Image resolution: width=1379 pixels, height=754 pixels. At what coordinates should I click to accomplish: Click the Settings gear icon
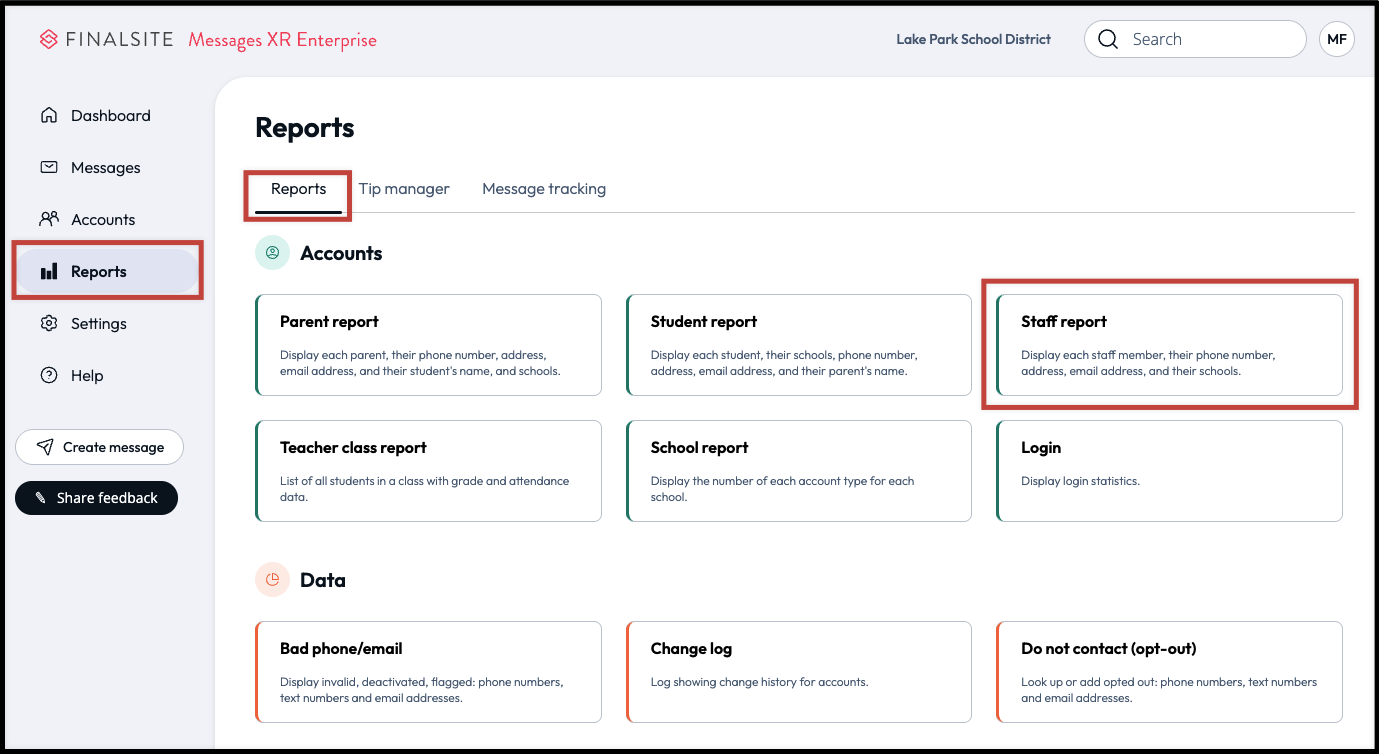(x=49, y=324)
